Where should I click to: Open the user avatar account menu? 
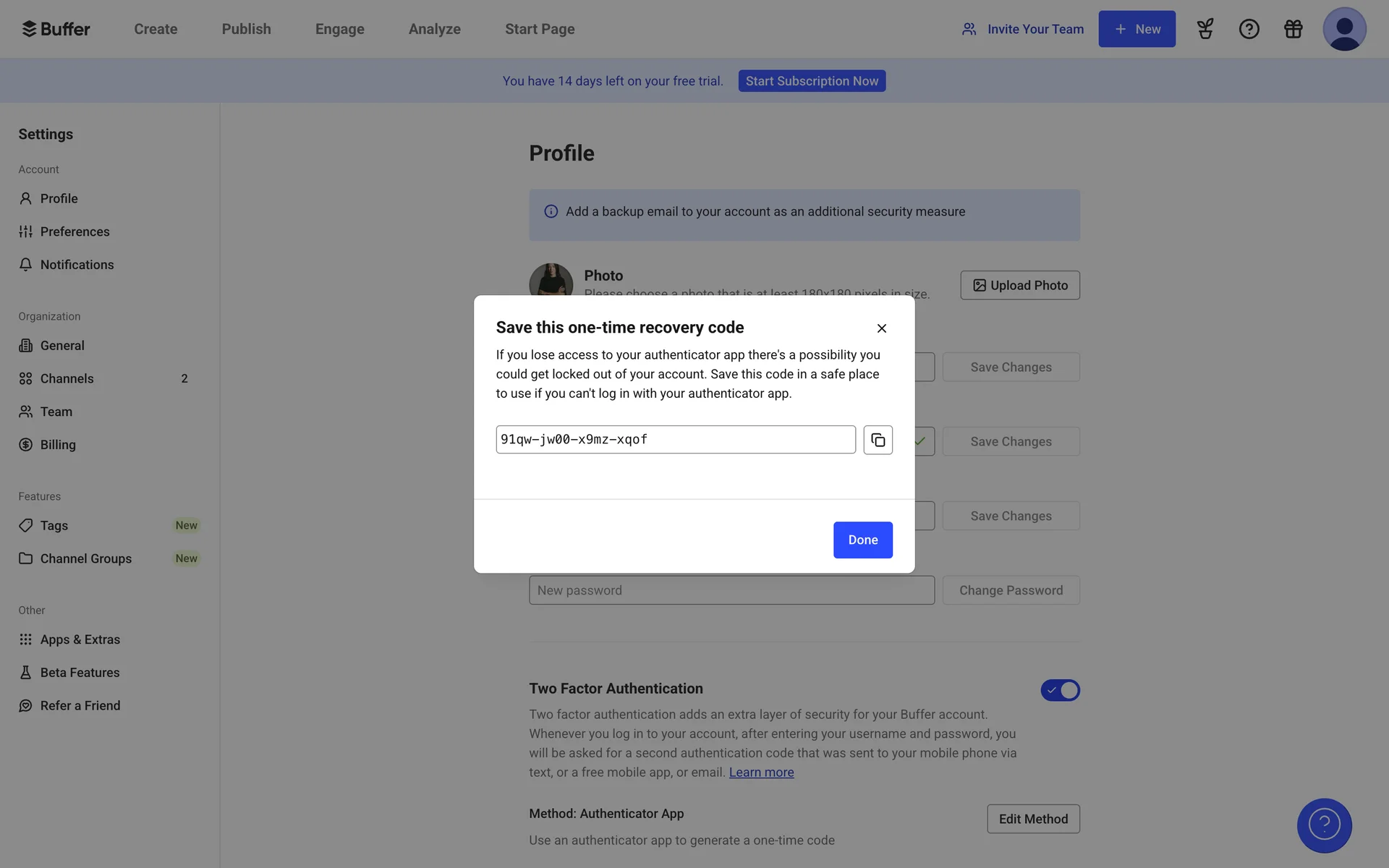[1343, 29]
